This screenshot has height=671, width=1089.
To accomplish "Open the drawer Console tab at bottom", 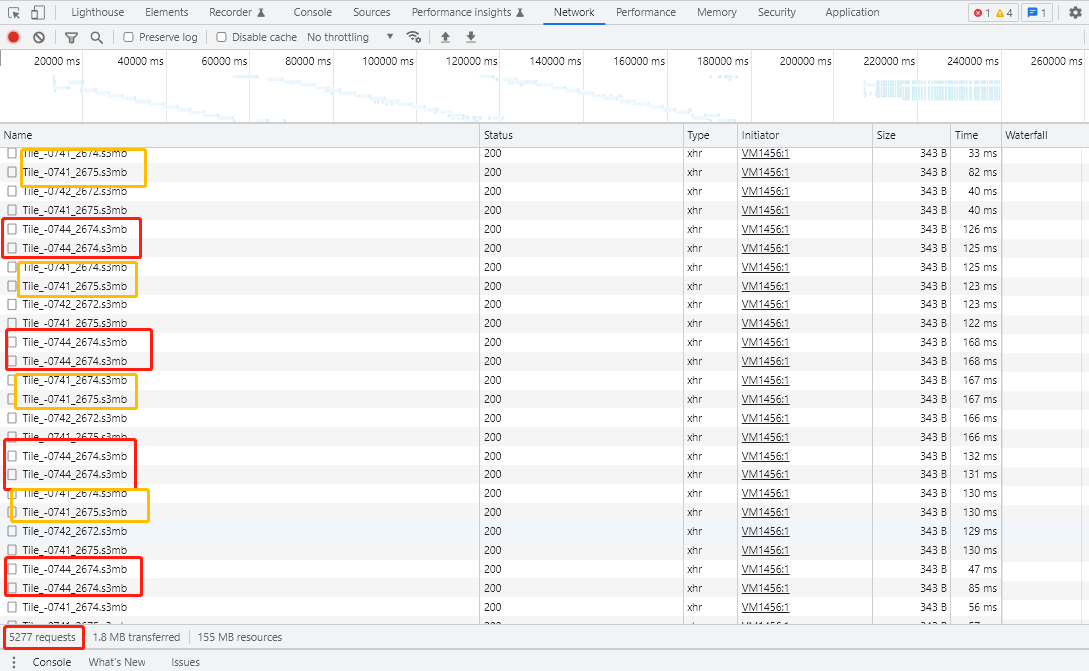I will (x=52, y=663).
